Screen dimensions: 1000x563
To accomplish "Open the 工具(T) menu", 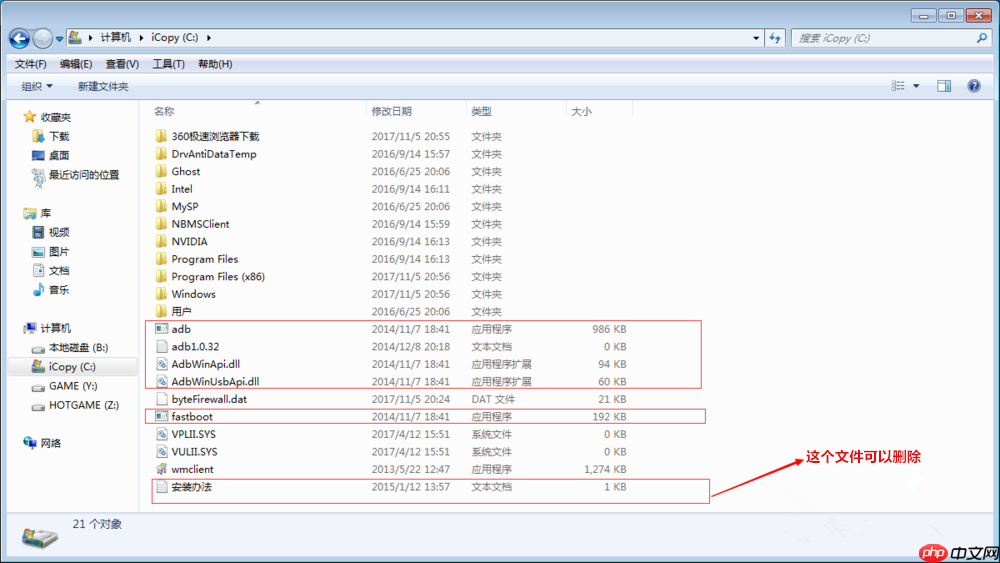I will pyautogui.click(x=168, y=64).
